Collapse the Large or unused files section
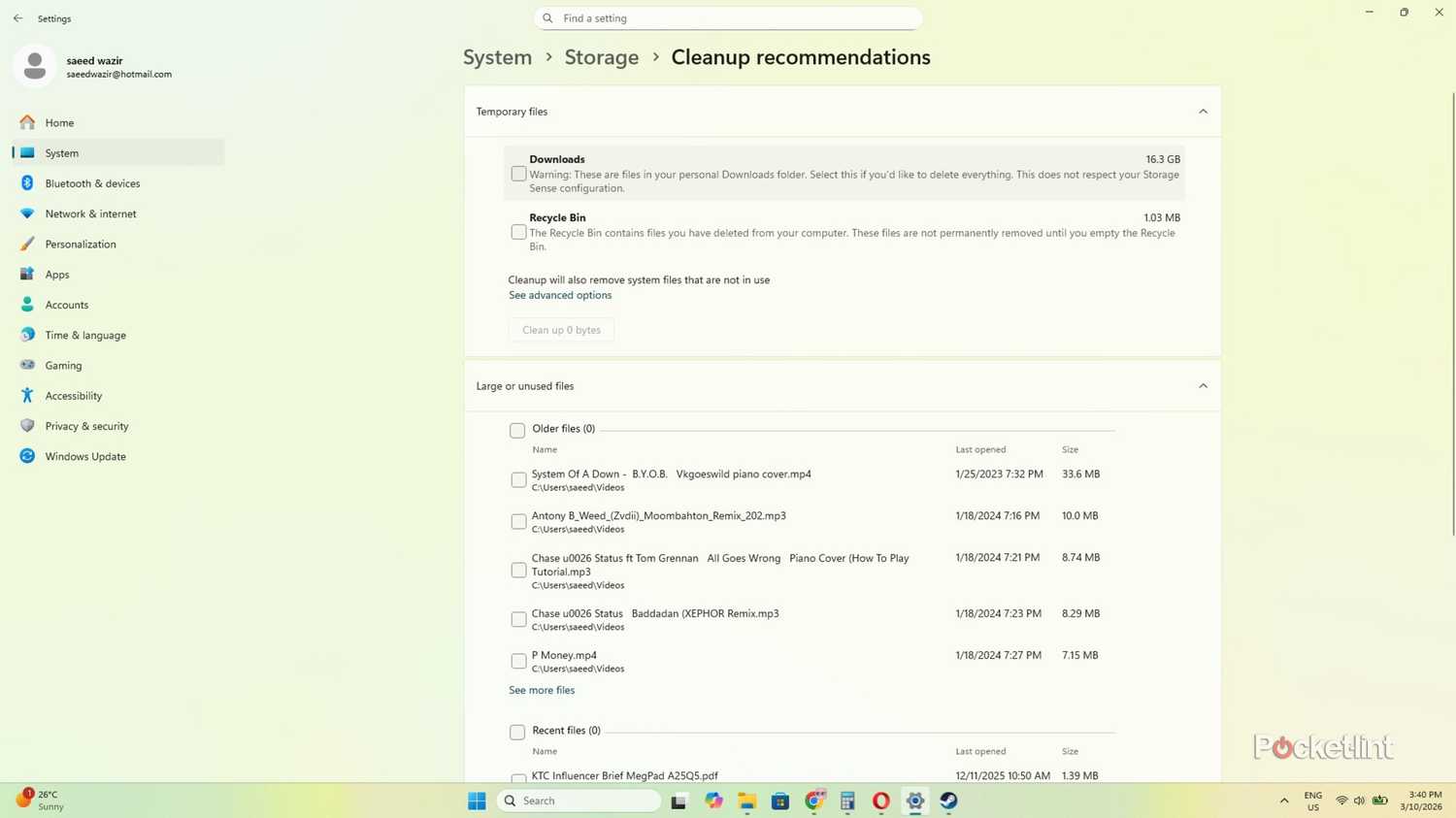The height and width of the screenshot is (818, 1456). click(x=1203, y=385)
